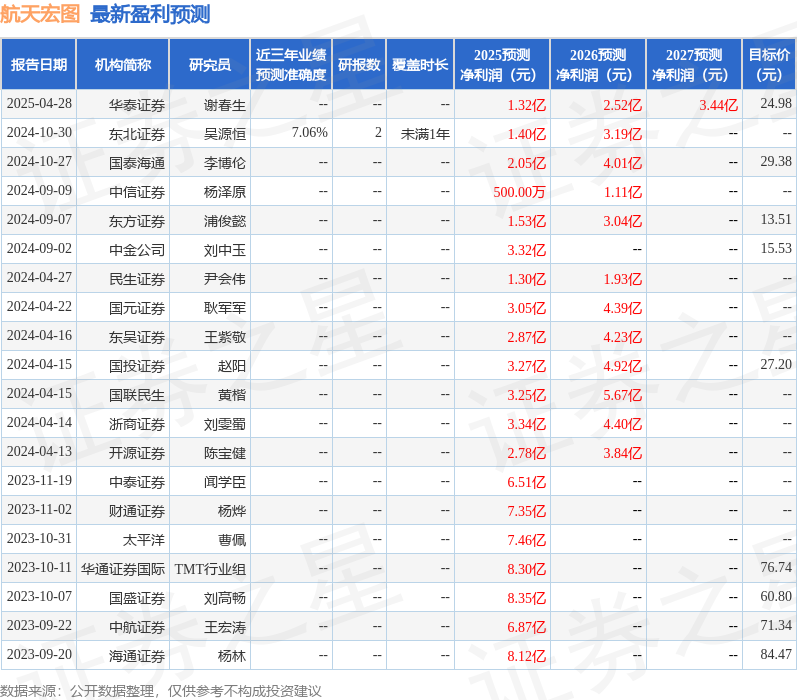
Task: Click the 研究员 column header
Action: (x=209, y=65)
